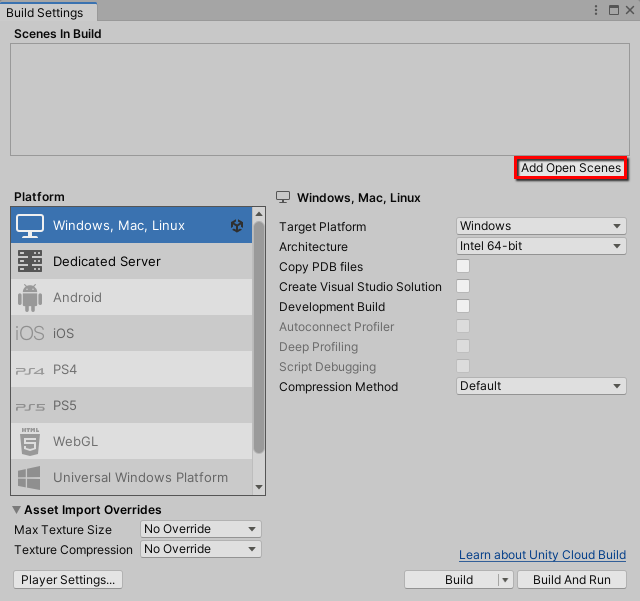Enable Copy PDB files checkbox
The height and width of the screenshot is (601, 640).
(463, 266)
